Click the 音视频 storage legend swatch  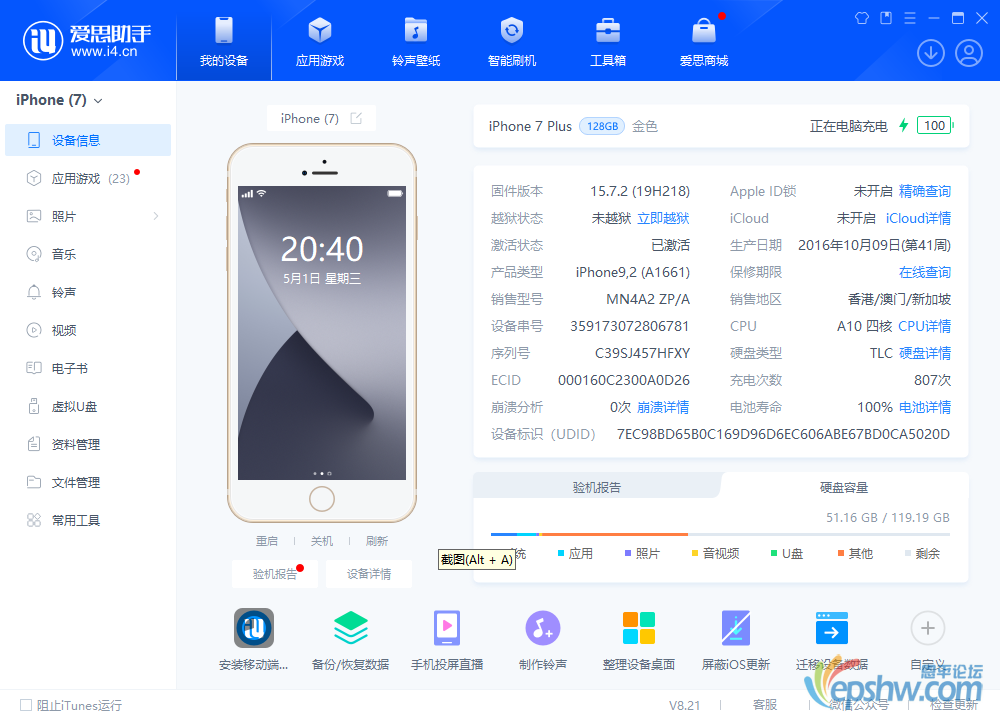click(695, 553)
